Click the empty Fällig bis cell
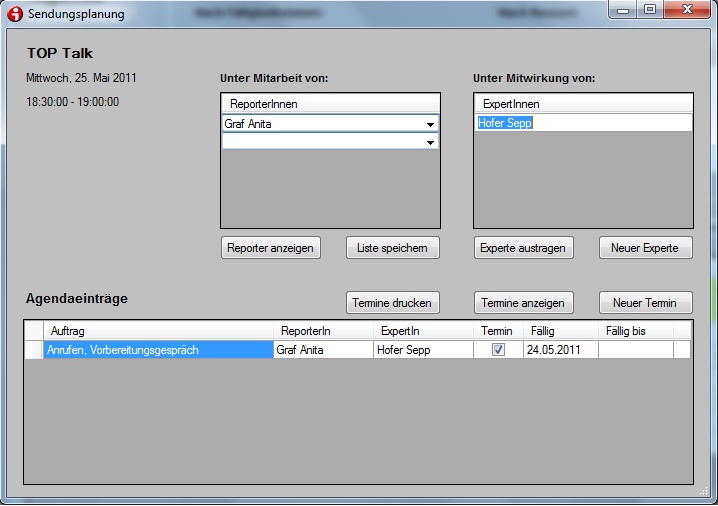The width and height of the screenshot is (718, 506). (x=635, y=350)
